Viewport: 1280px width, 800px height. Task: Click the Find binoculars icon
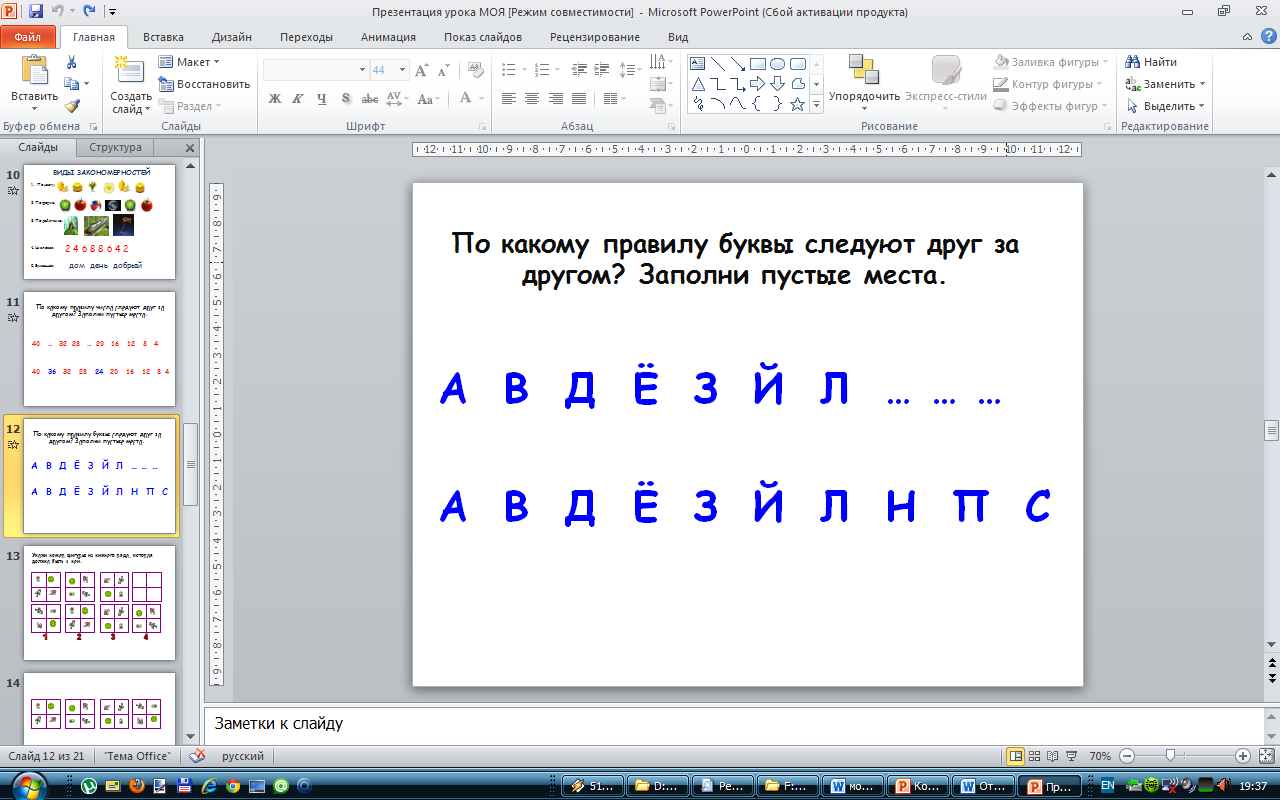tap(1133, 62)
